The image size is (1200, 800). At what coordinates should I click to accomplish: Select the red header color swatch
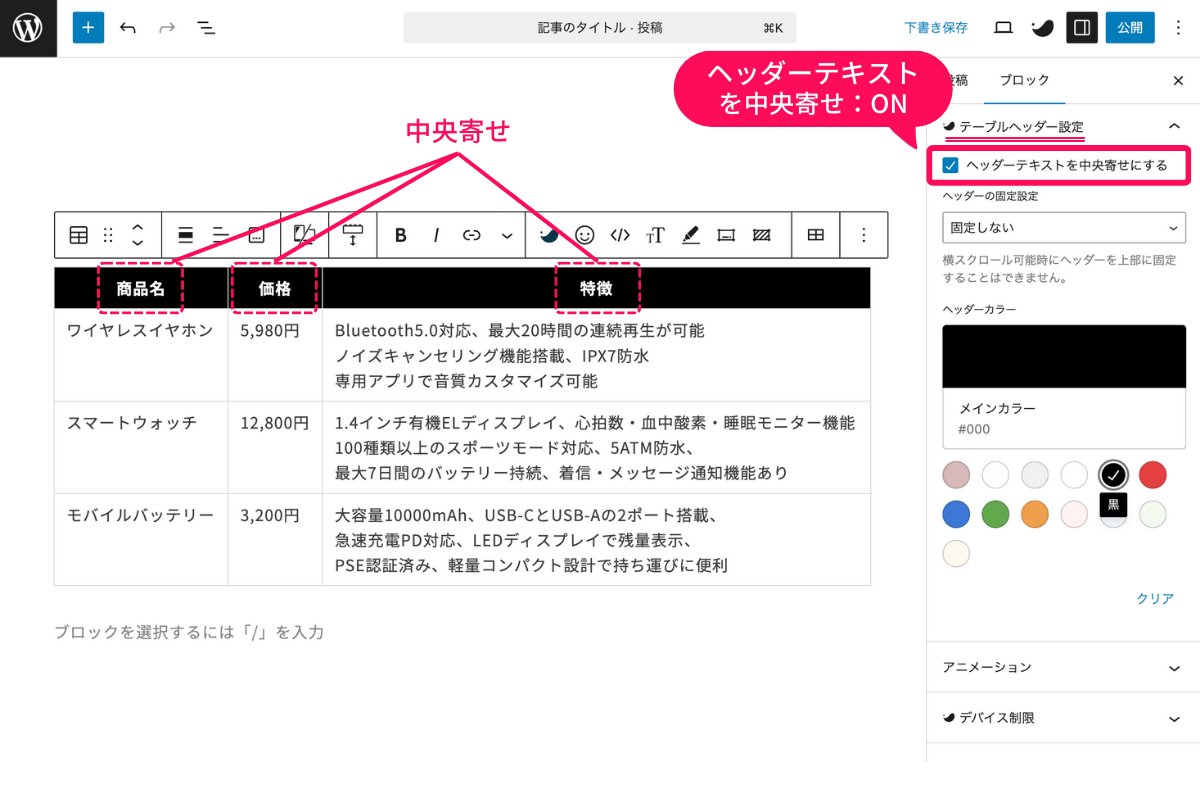point(1152,475)
